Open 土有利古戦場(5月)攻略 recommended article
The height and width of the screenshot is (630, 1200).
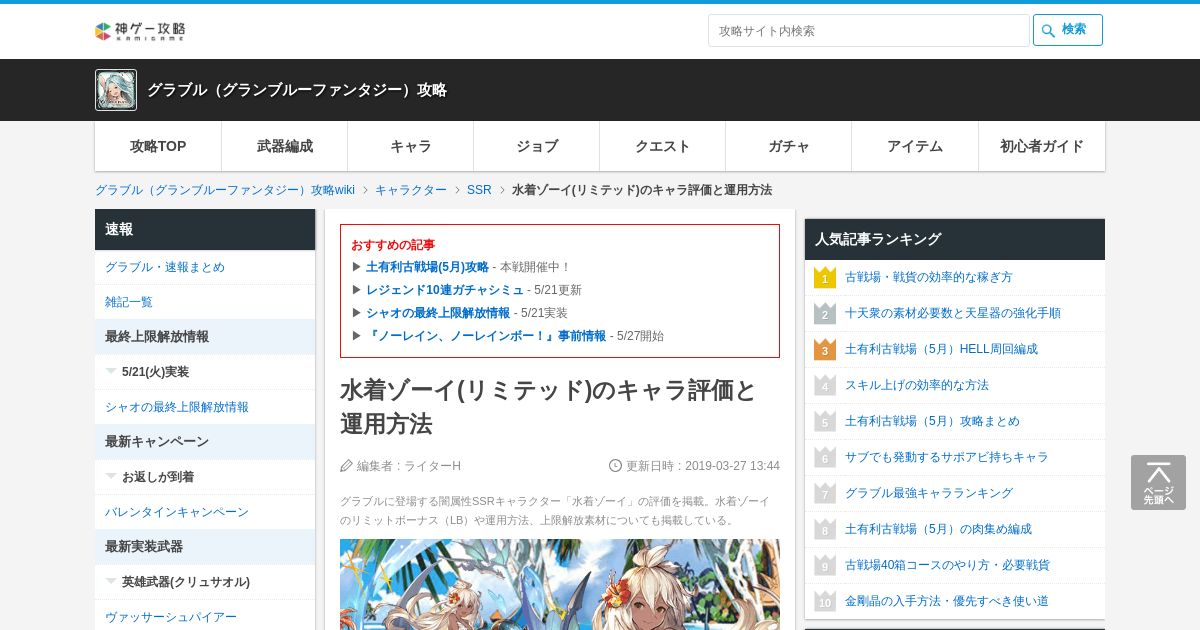[427, 267]
